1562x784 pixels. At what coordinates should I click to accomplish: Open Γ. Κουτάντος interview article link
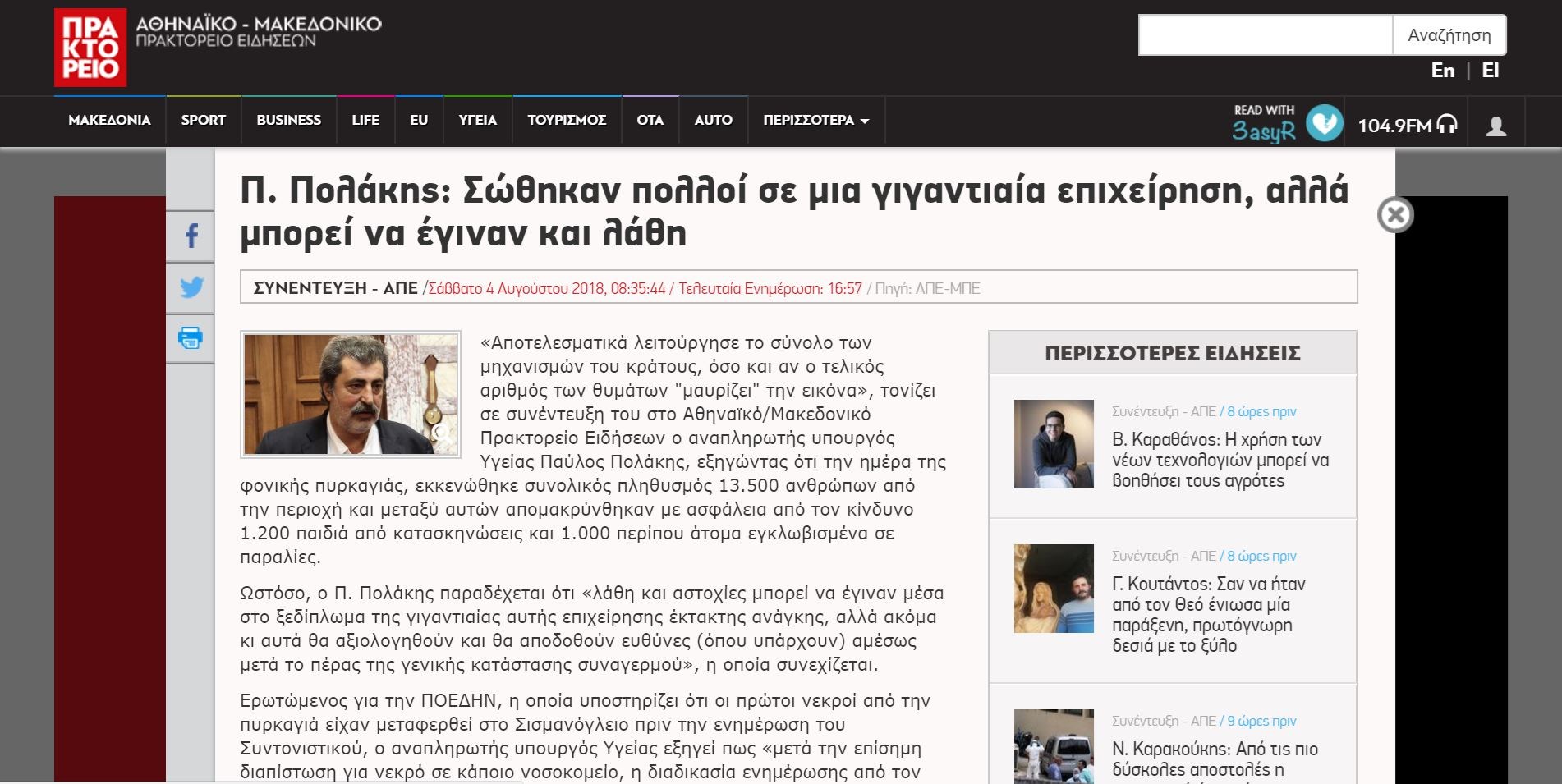click(x=1208, y=614)
